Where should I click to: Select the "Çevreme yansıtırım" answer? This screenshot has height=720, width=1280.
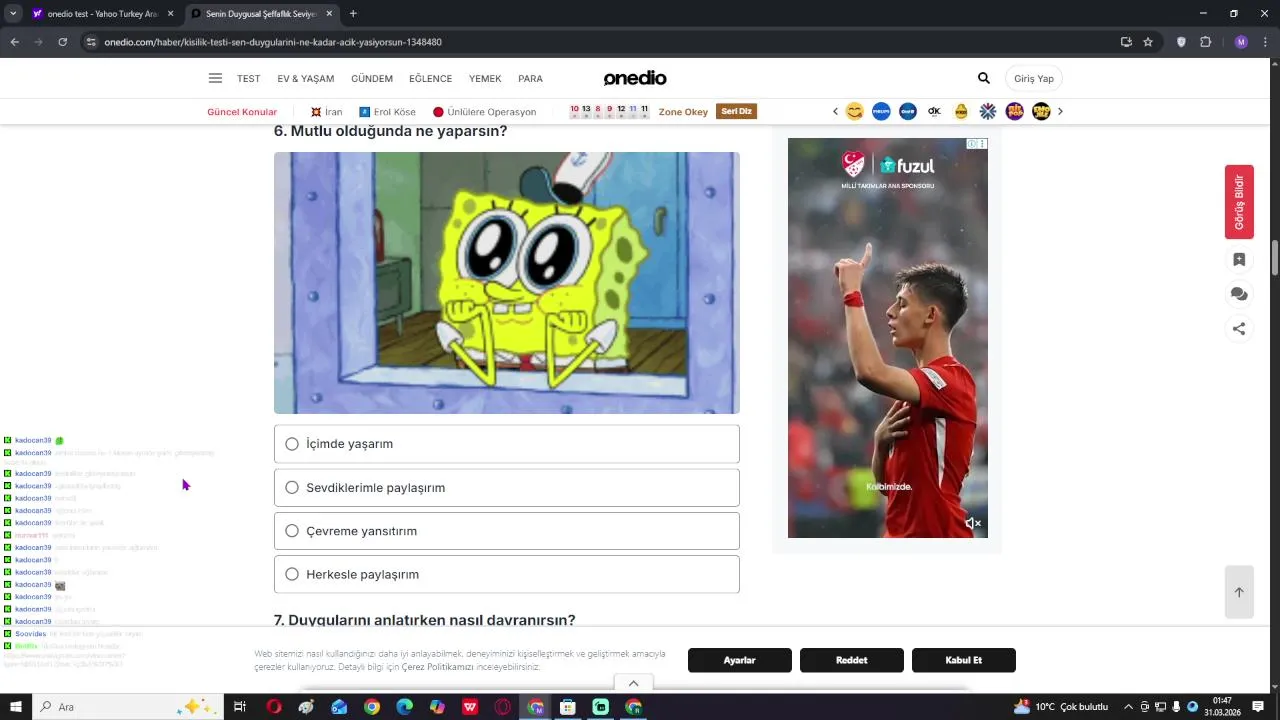507,531
